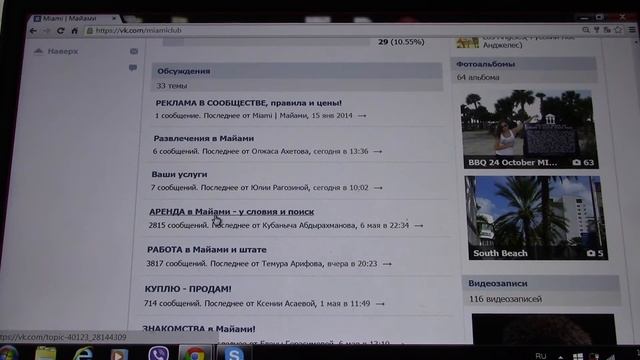Click the 64 альбома count text
The height and width of the screenshot is (360, 640).
[x=478, y=77]
